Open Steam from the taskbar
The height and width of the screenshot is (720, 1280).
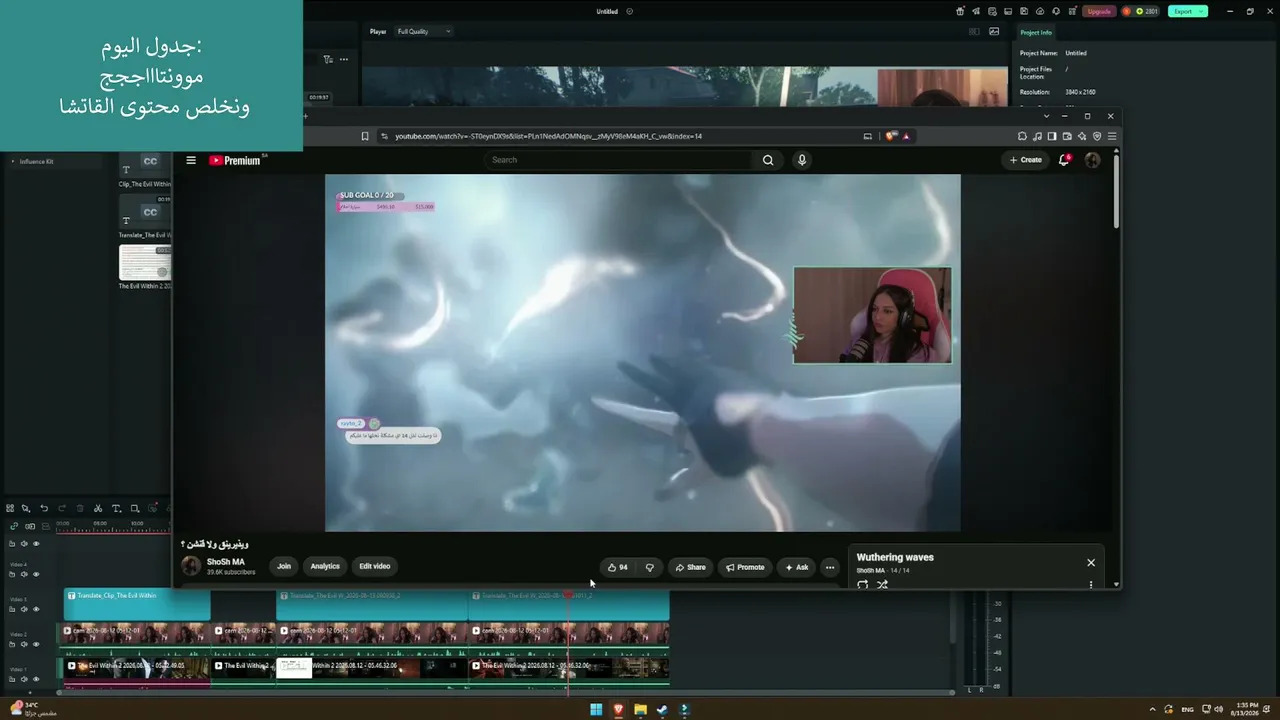662,710
